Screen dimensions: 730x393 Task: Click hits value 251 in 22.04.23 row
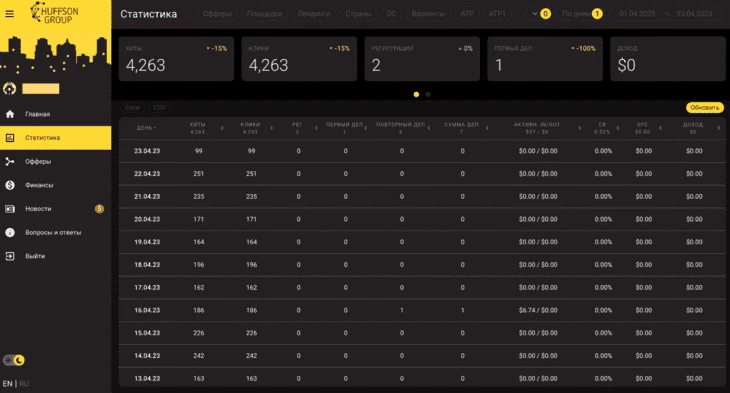pyautogui.click(x=199, y=174)
